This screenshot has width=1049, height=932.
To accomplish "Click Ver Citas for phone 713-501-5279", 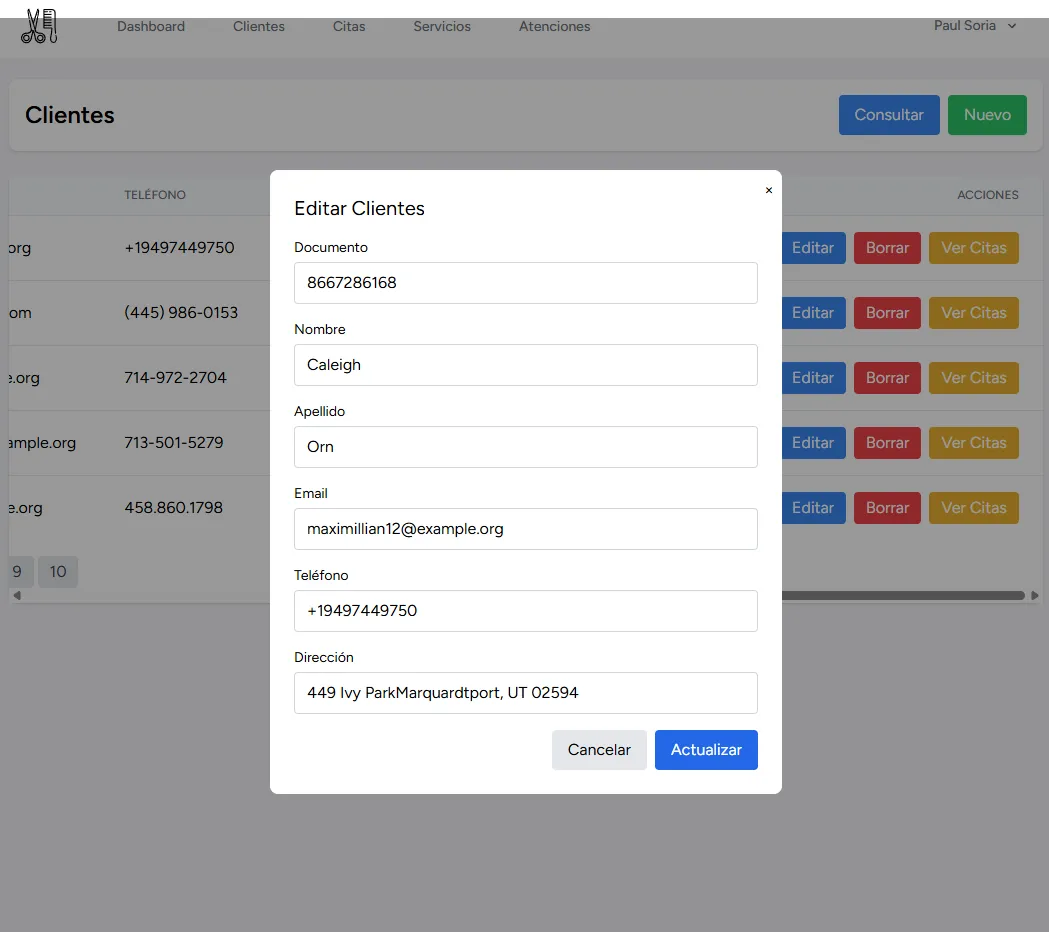I will click(x=973, y=443).
